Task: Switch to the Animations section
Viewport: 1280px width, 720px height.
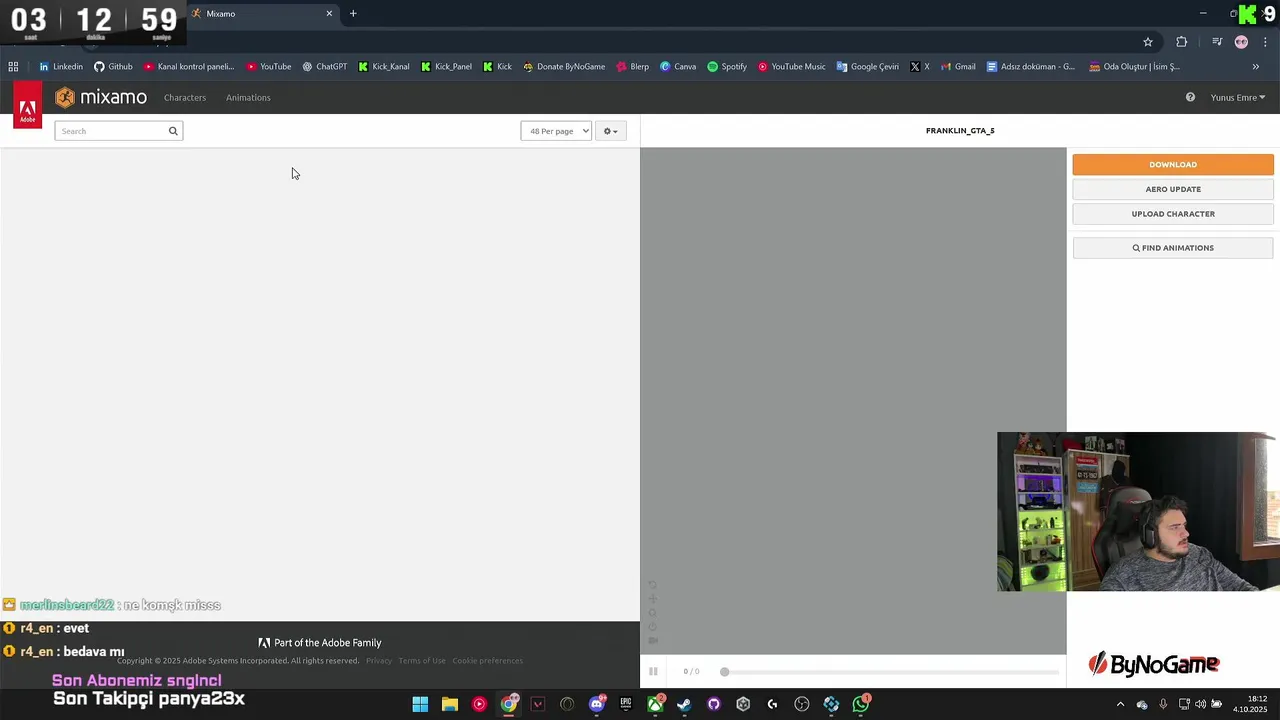Action: 248,97
